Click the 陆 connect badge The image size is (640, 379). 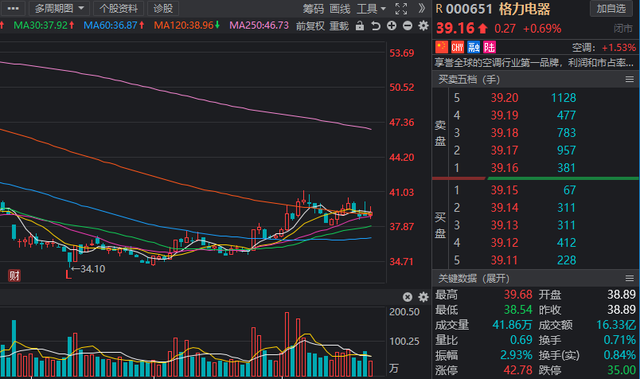click(489, 47)
